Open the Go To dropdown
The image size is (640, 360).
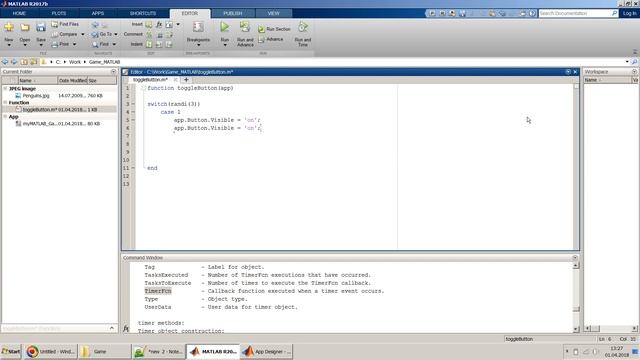[x=105, y=34]
